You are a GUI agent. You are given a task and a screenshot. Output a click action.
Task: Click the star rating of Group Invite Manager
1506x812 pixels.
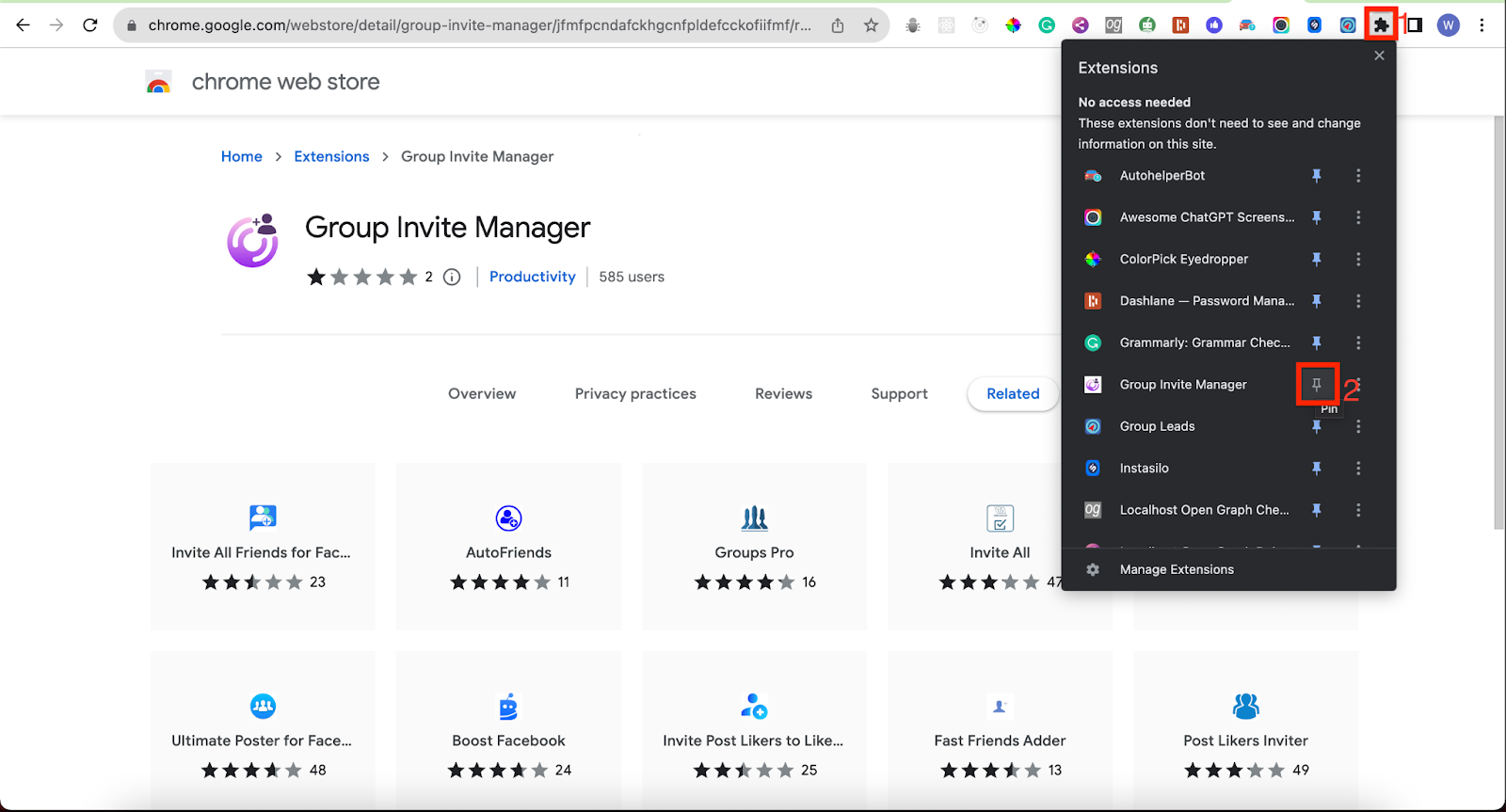pyautogui.click(x=362, y=277)
